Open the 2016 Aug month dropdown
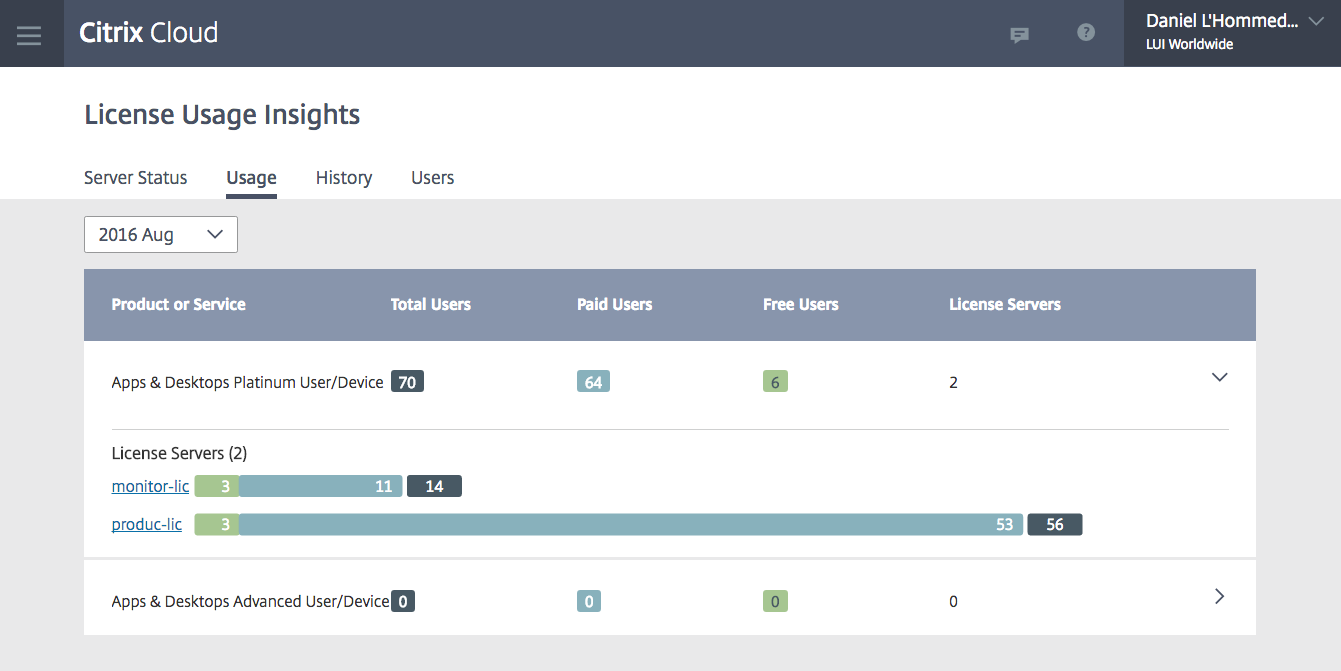Screen dimensions: 1341x671 161,235
